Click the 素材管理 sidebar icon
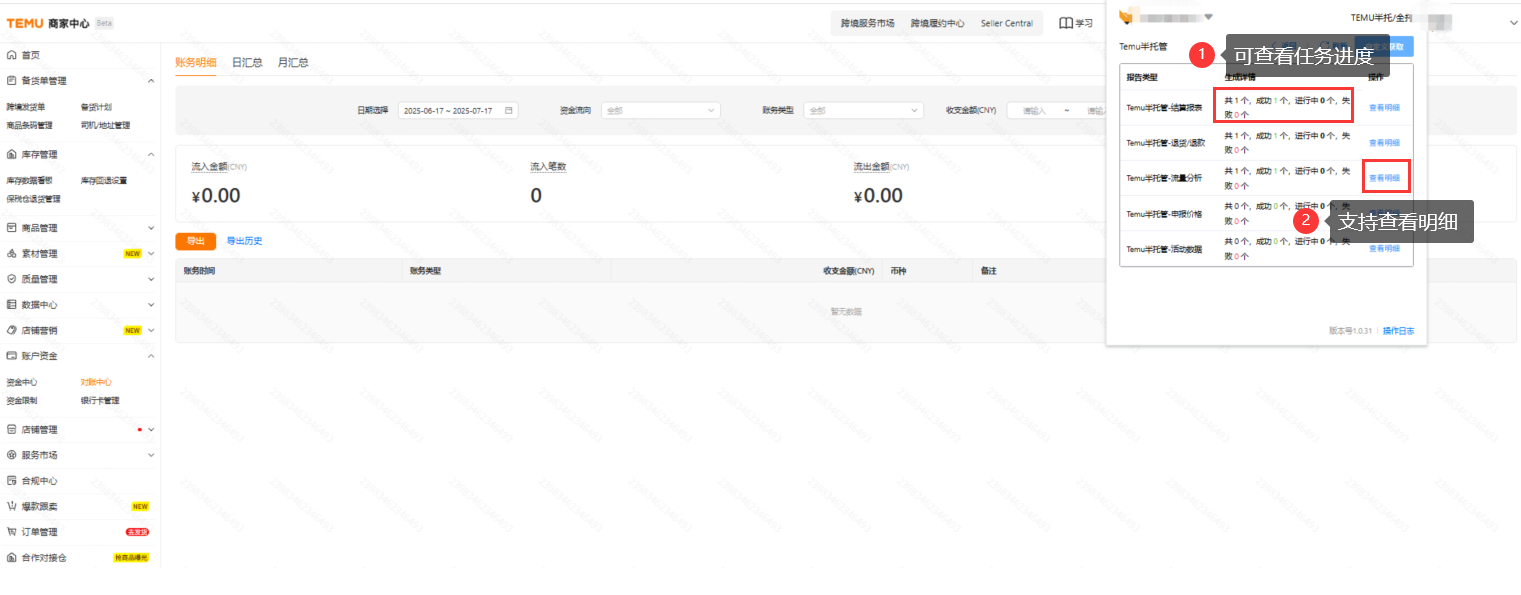Image resolution: width=1521 pixels, height=595 pixels. point(11,253)
